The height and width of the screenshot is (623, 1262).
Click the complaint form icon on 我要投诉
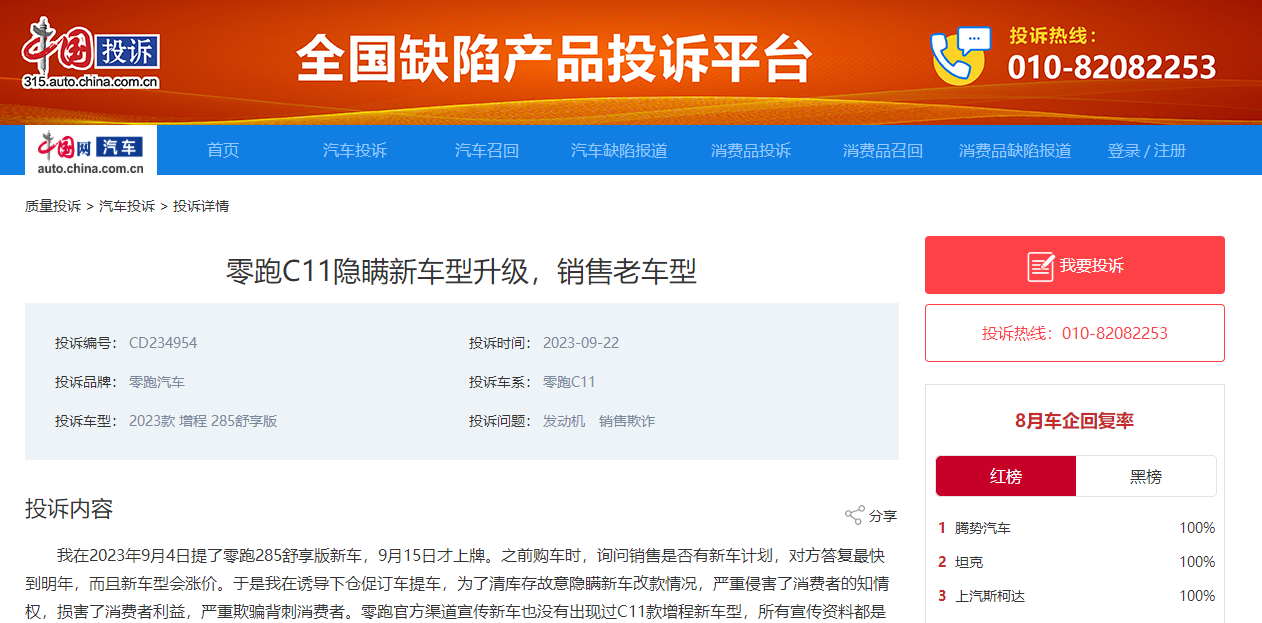[1041, 266]
